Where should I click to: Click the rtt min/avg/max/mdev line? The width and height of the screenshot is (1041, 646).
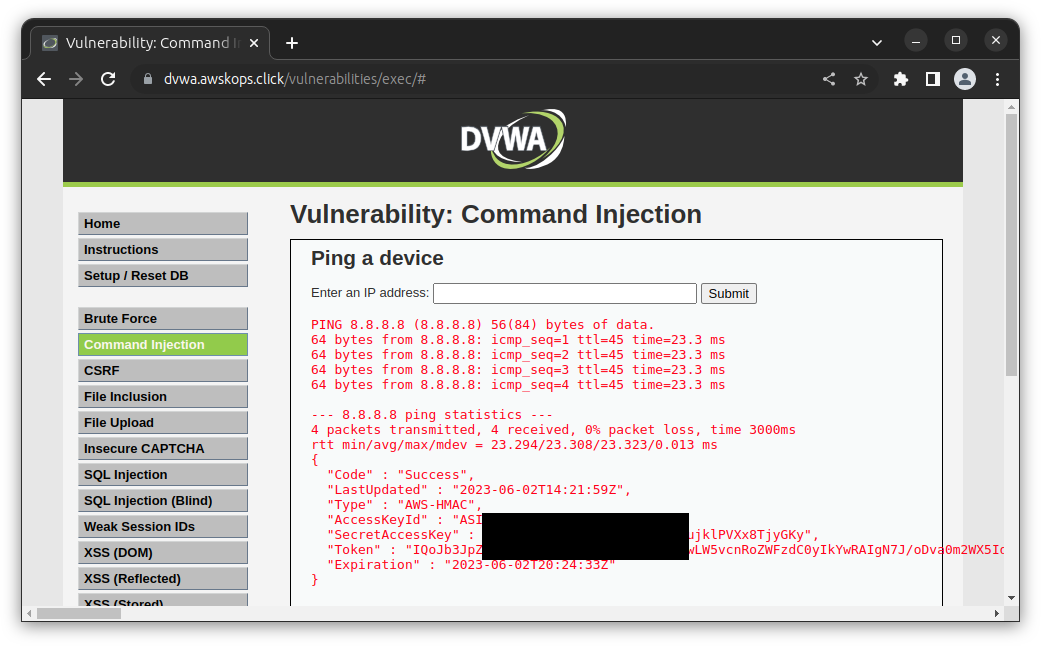[514, 445]
